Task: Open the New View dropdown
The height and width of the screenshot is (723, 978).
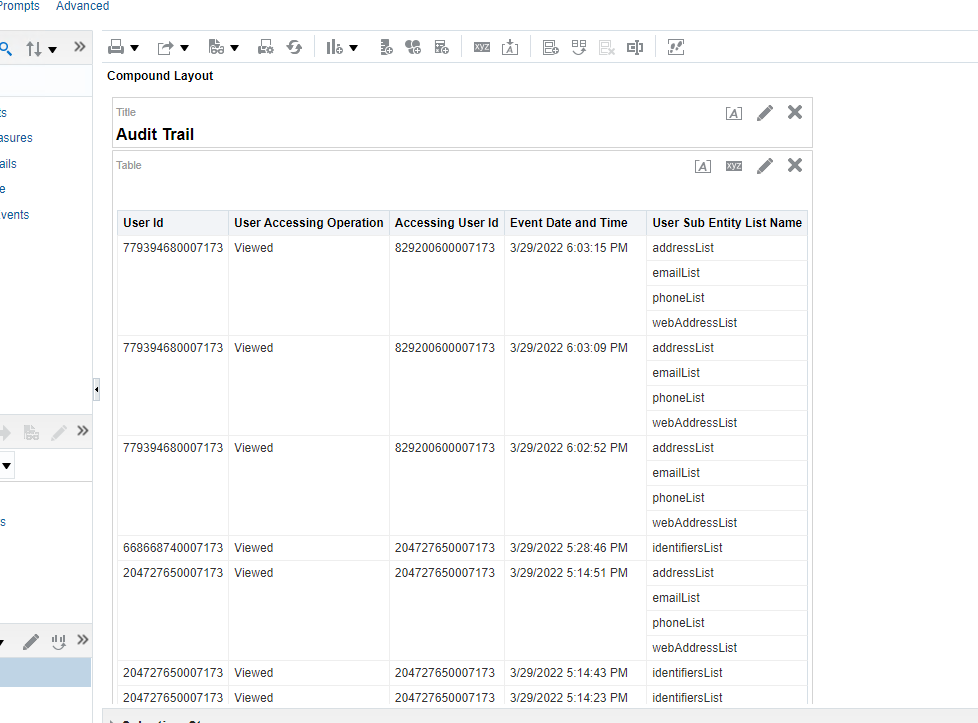Action: [x=342, y=47]
